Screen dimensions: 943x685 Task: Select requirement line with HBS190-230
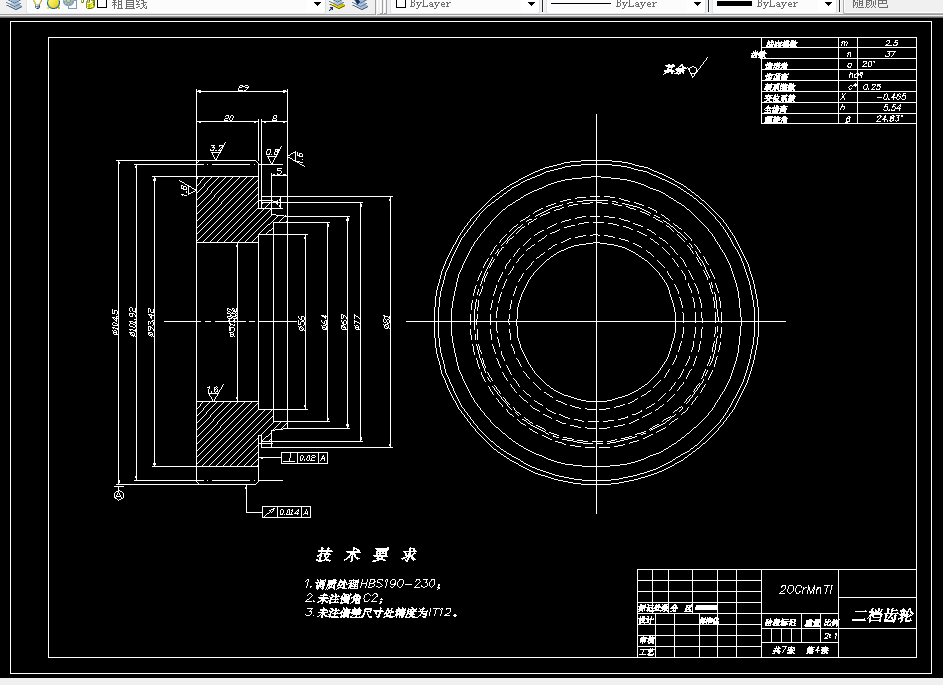pyautogui.click(x=373, y=583)
